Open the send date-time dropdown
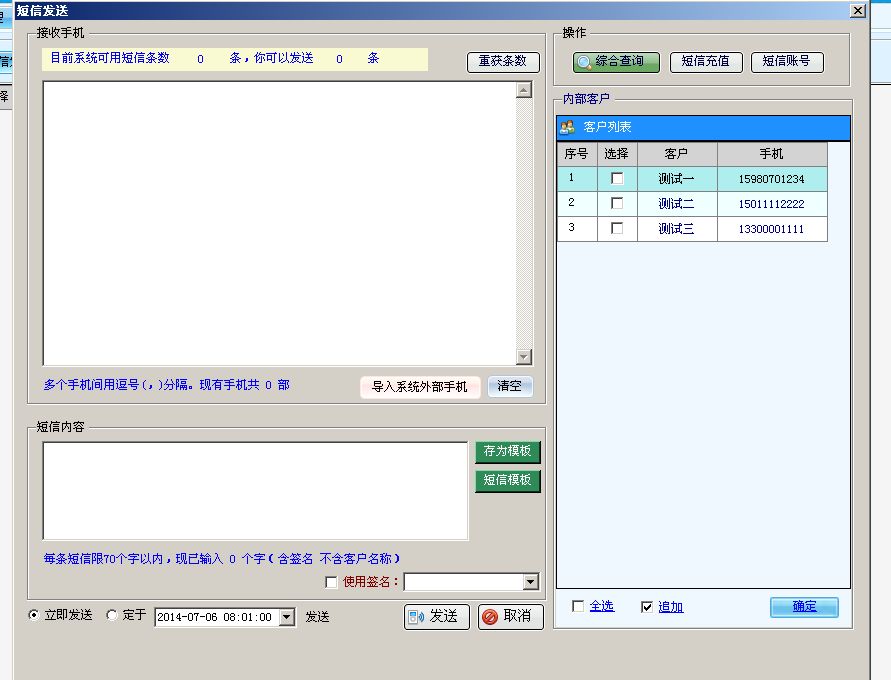 (x=287, y=618)
